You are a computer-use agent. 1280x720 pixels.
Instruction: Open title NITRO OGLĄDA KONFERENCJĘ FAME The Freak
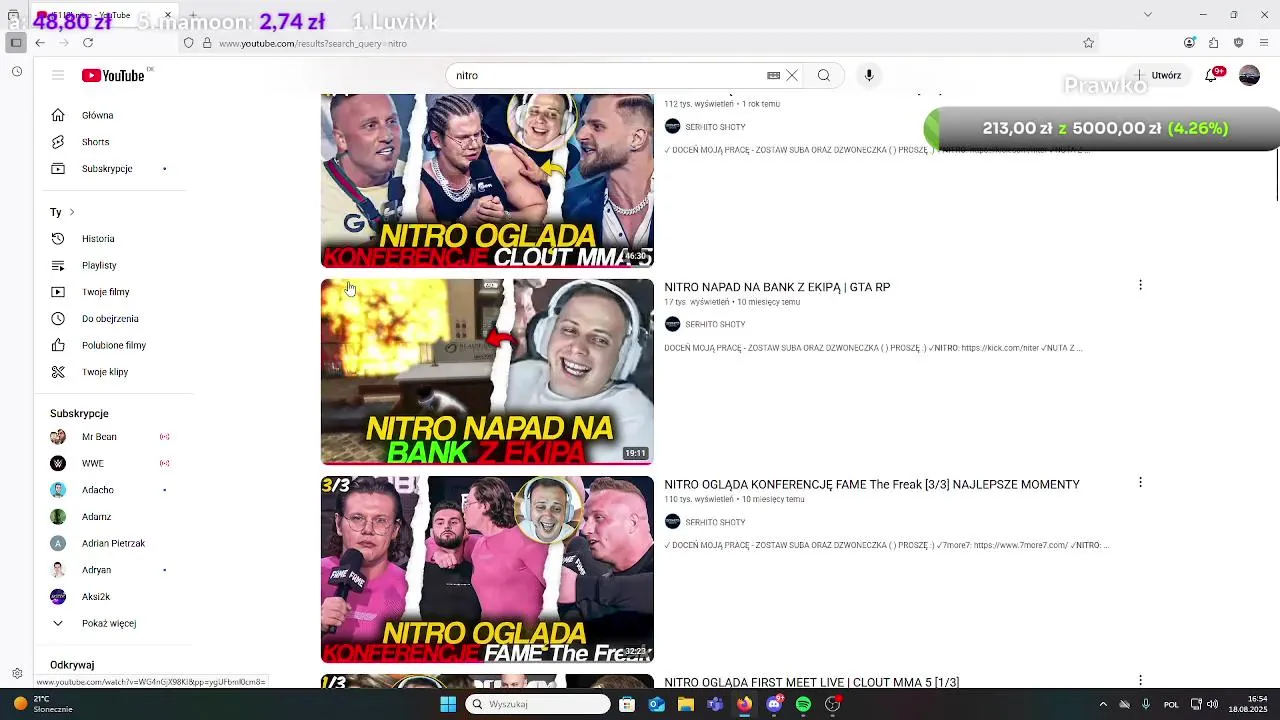pos(872,484)
